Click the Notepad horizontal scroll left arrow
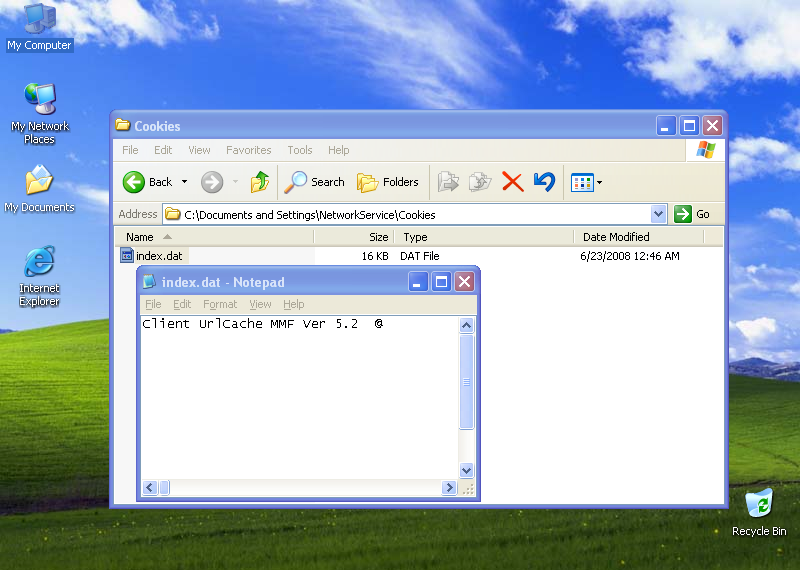Screen dimensions: 800x570 (x=149, y=487)
